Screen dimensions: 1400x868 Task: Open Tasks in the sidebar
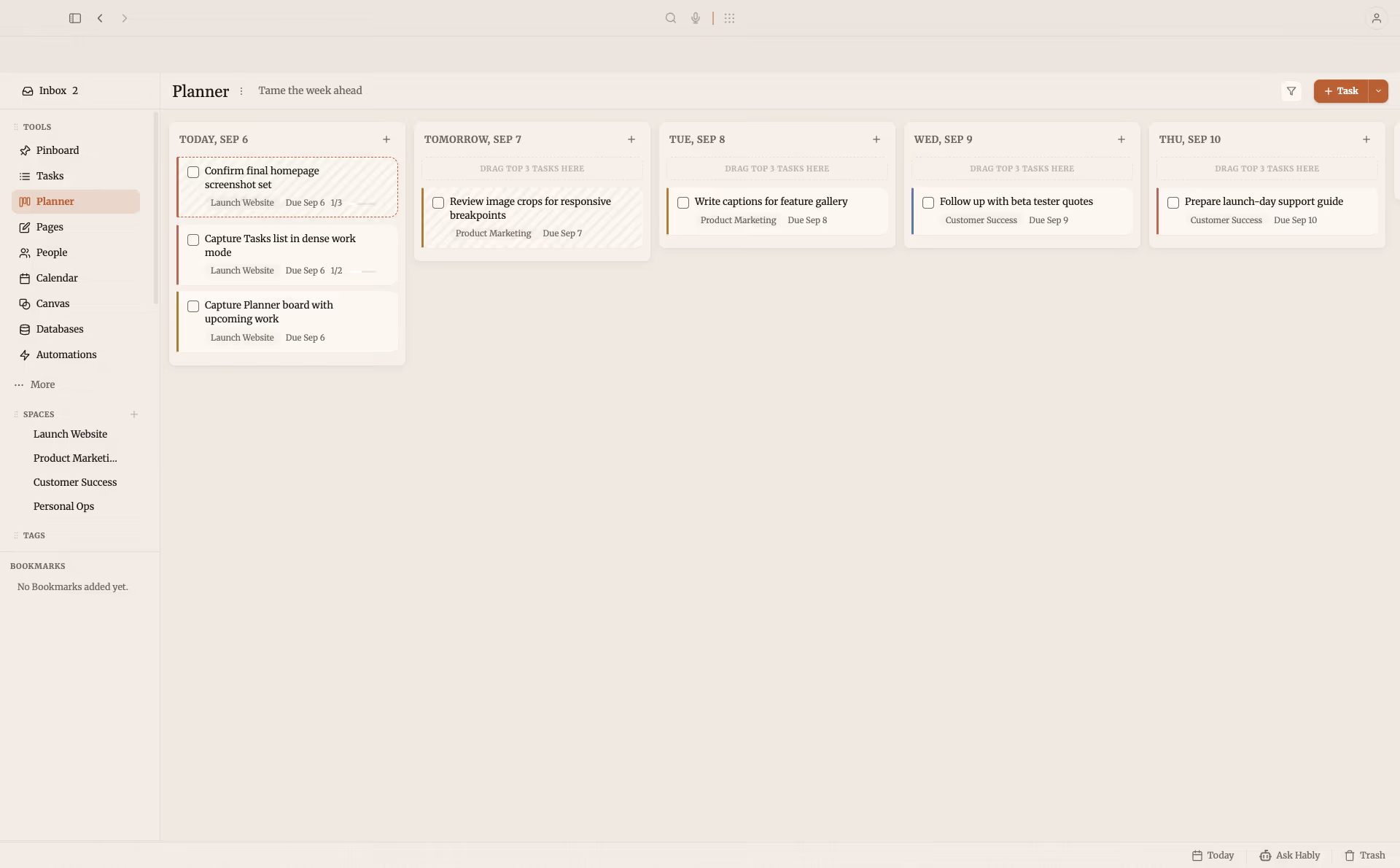pos(76,176)
